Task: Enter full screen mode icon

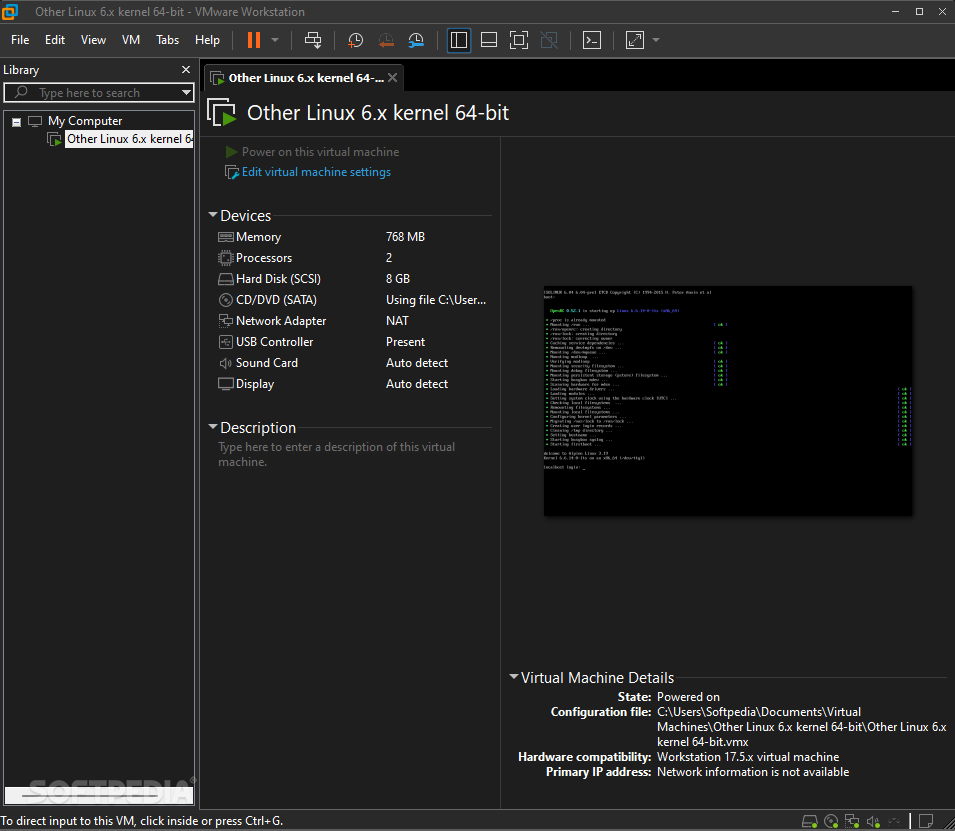Action: coord(518,40)
